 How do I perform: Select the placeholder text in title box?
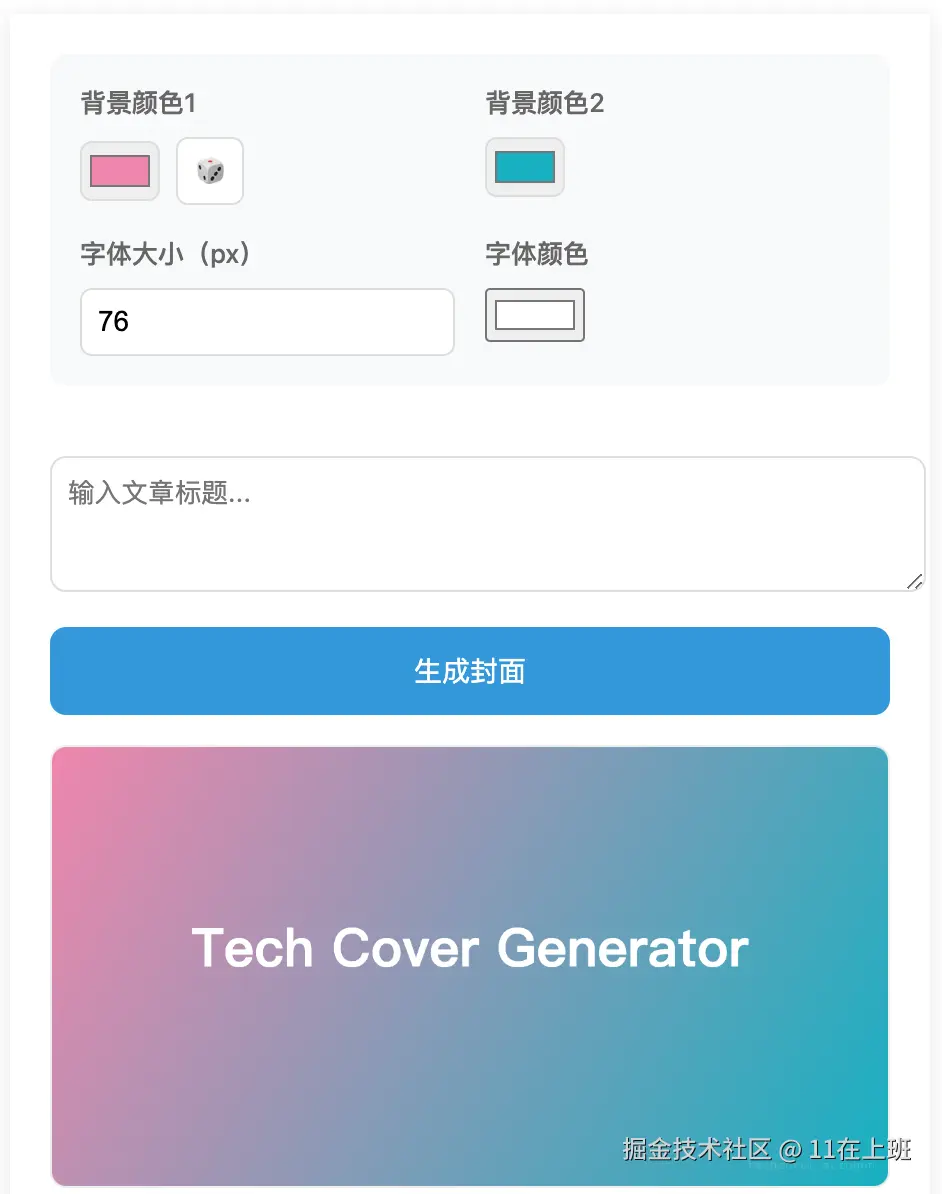159,493
